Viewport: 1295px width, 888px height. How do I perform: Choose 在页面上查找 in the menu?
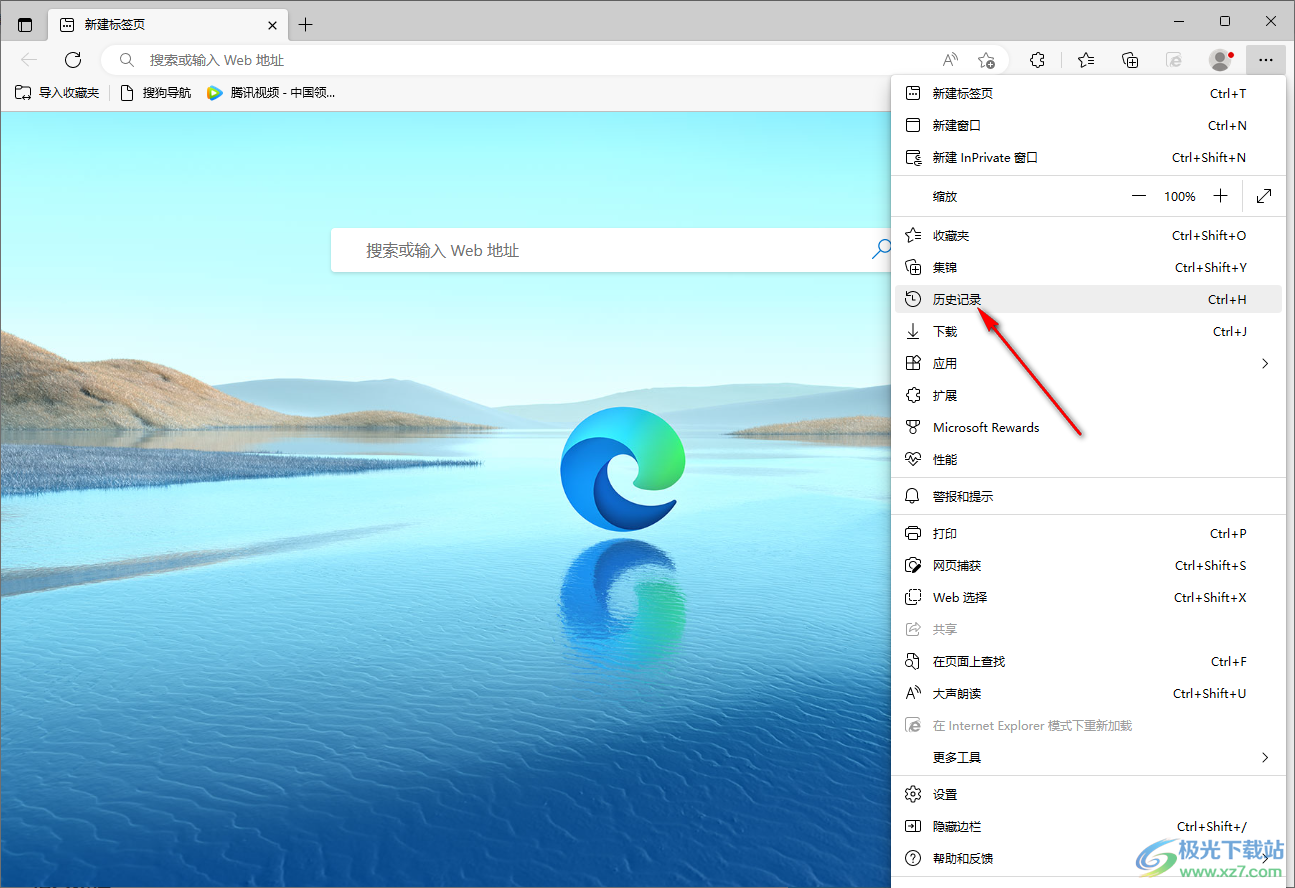click(1088, 661)
